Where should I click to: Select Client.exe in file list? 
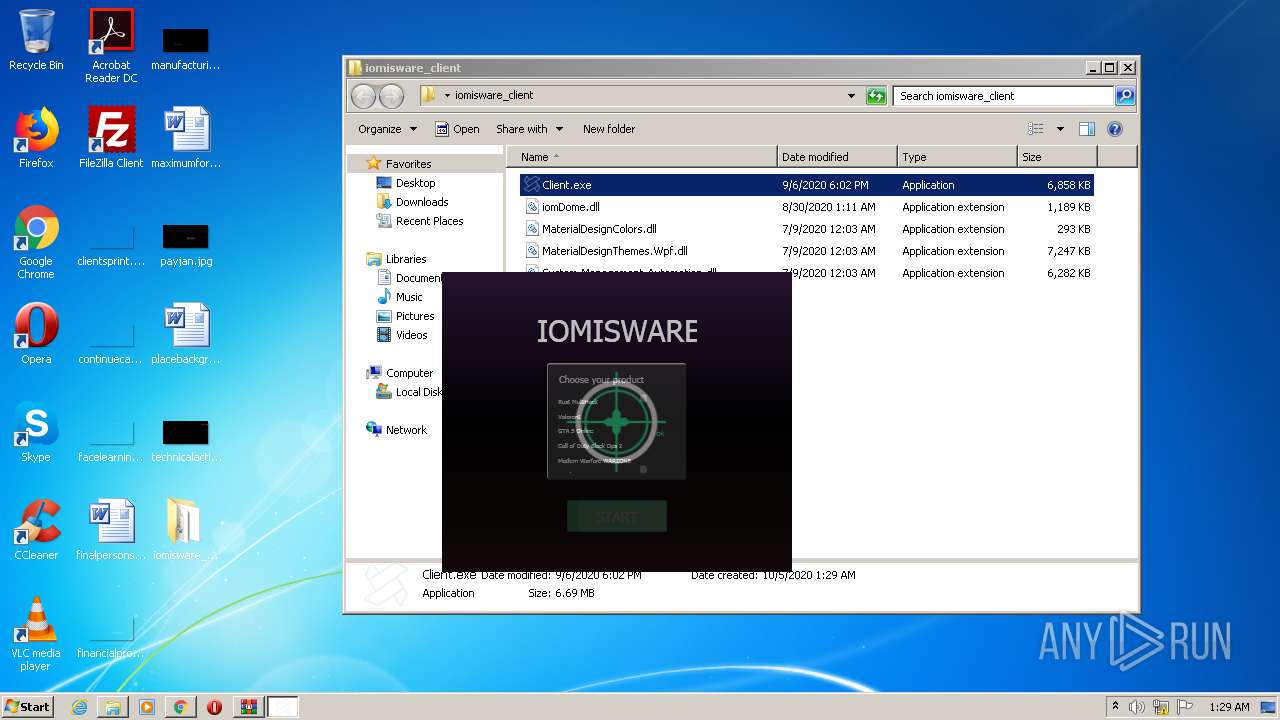(x=806, y=185)
